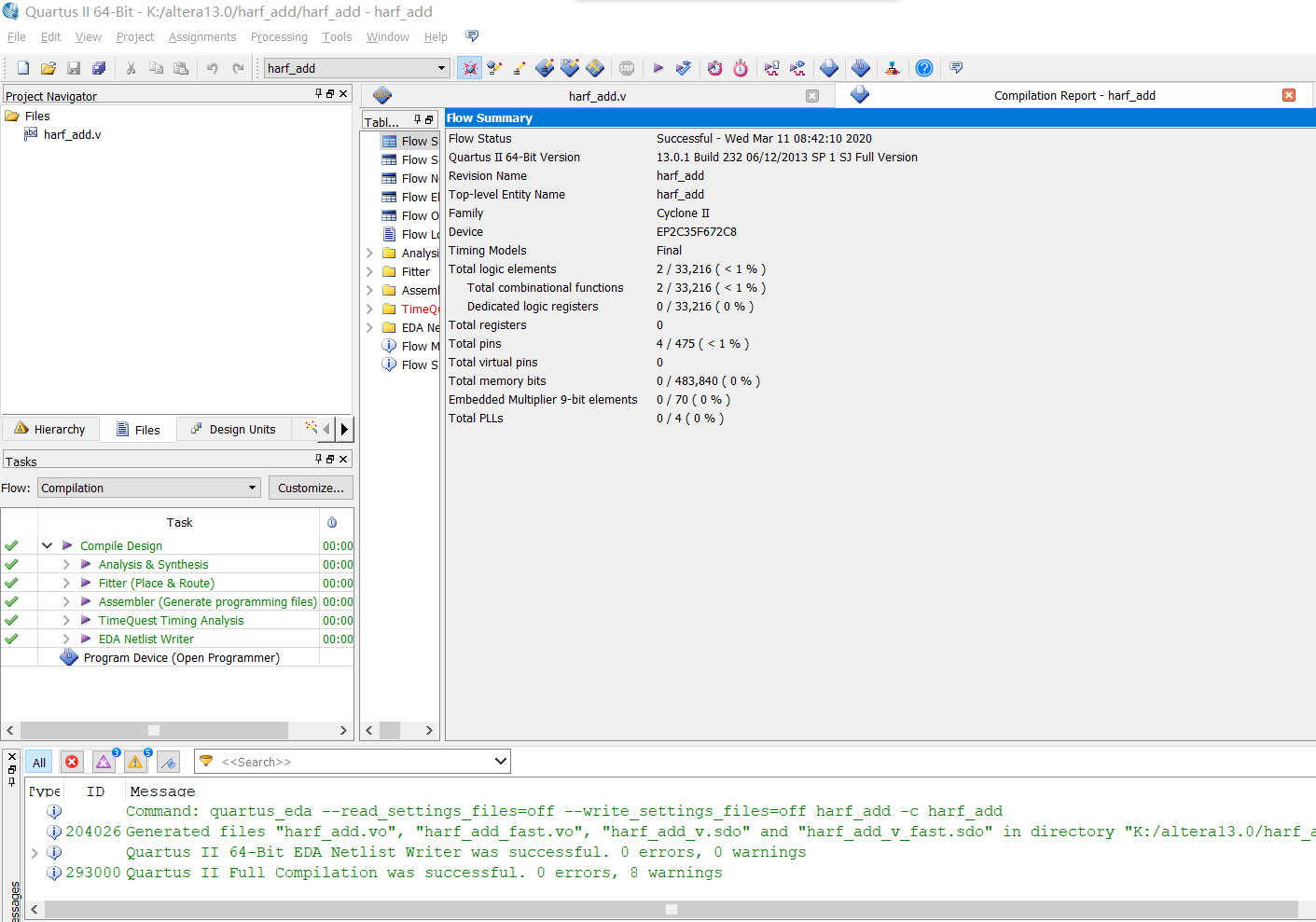Select the Full Compilation was successful message
This screenshot has width=1316, height=922.
click(423, 874)
